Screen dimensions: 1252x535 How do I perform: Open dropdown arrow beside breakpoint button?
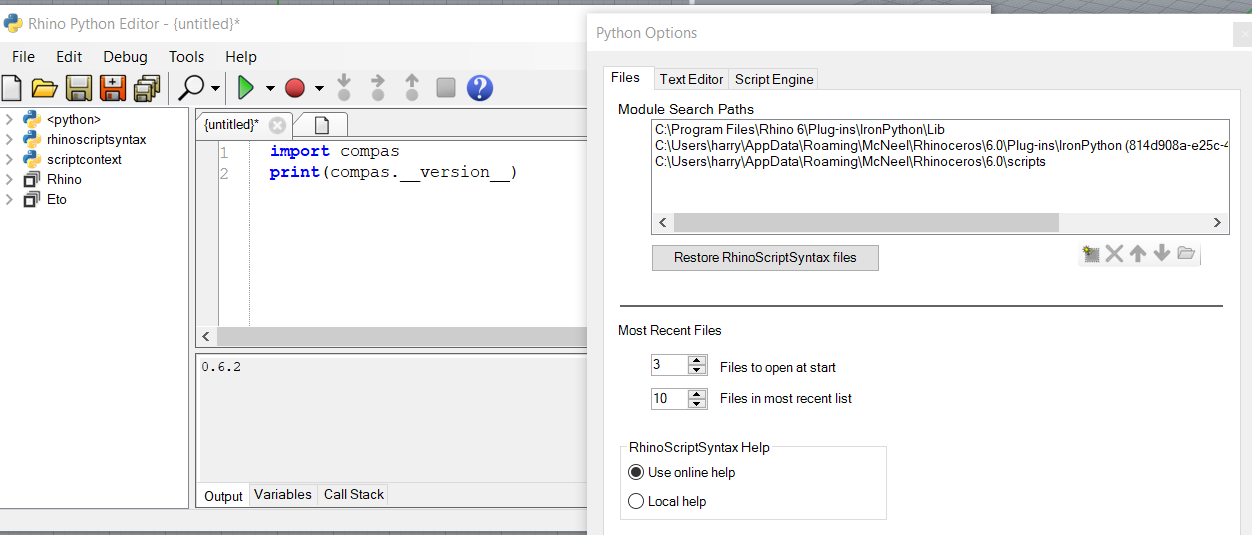coord(318,88)
